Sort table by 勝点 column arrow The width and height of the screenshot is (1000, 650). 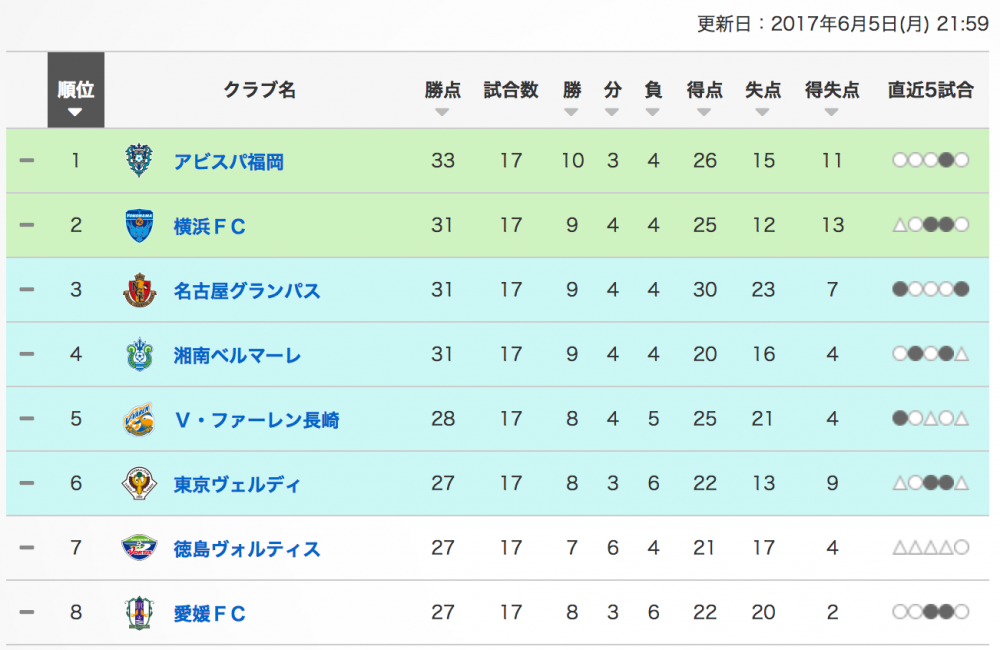pyautogui.click(x=442, y=112)
